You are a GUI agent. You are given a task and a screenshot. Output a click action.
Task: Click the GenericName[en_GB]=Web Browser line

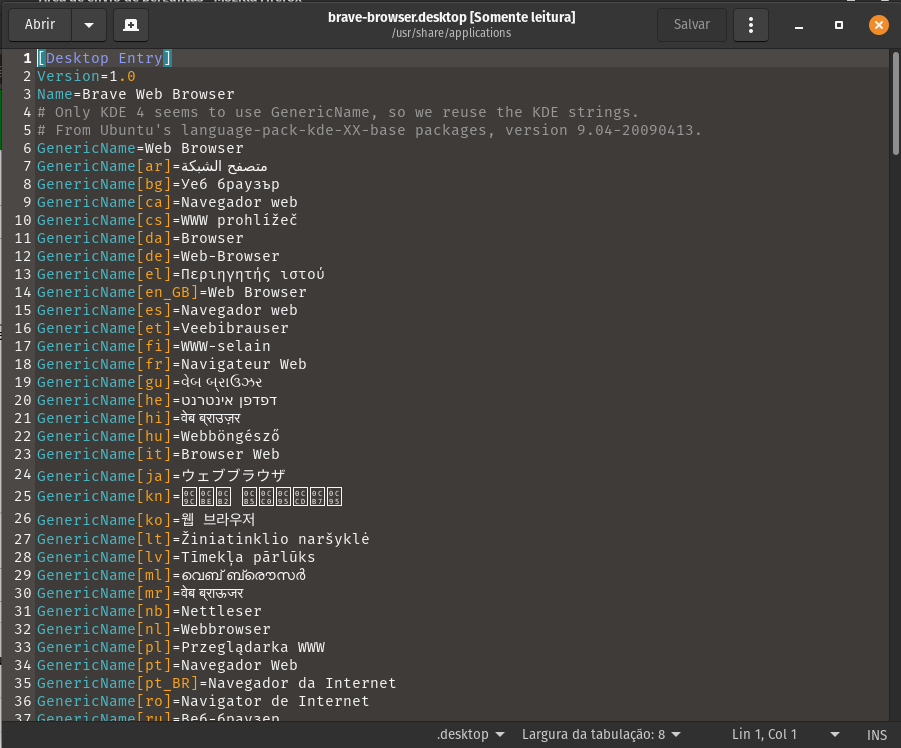[172, 292]
